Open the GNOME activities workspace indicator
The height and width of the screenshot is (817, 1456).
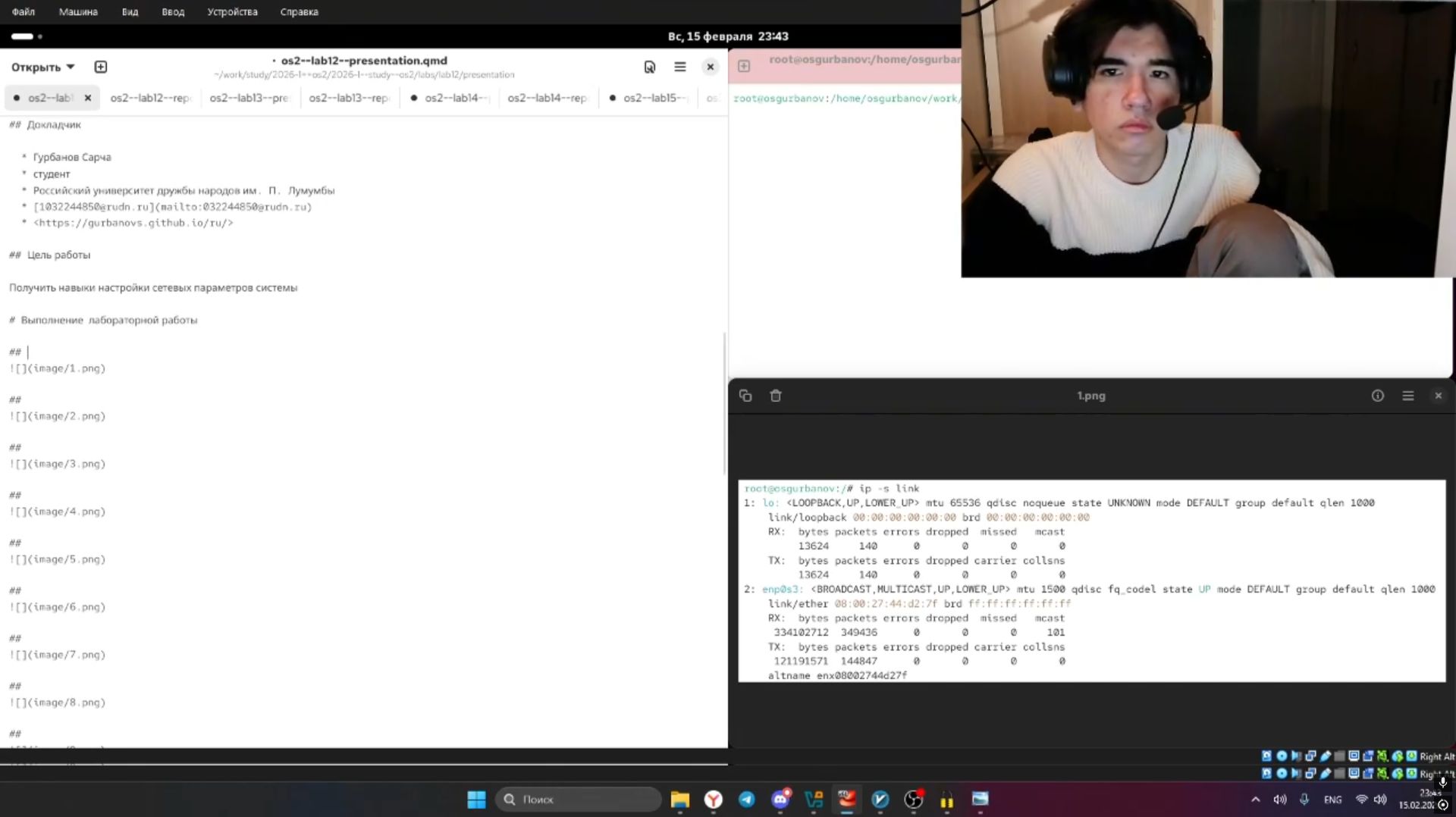pyautogui.click(x=27, y=36)
